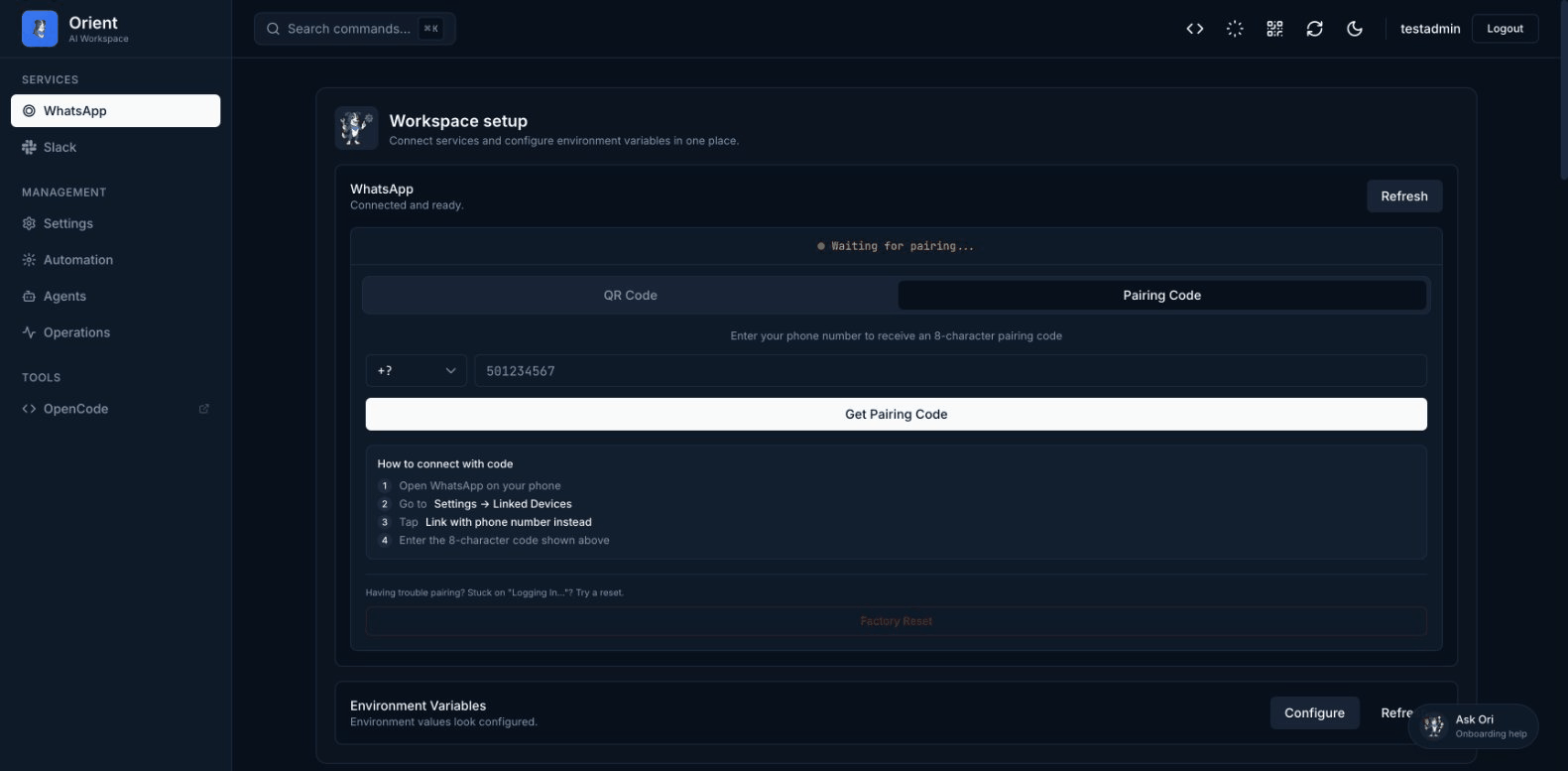The image size is (1568, 771).
Task: Toggle dark mode with the moon icon
Action: [1355, 29]
